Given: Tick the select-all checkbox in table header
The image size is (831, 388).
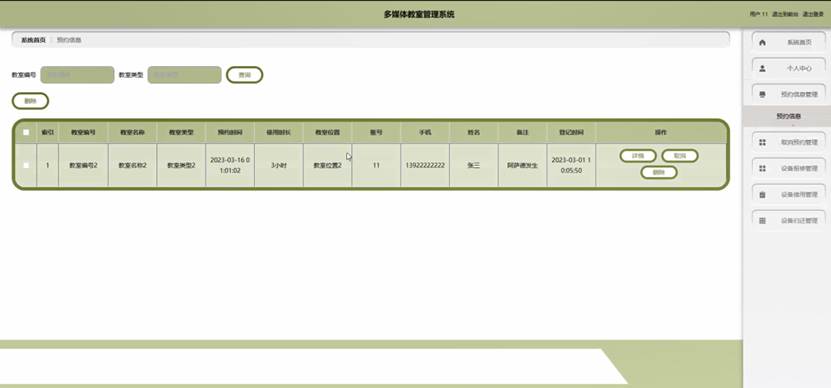Looking at the screenshot, I should (x=26, y=133).
